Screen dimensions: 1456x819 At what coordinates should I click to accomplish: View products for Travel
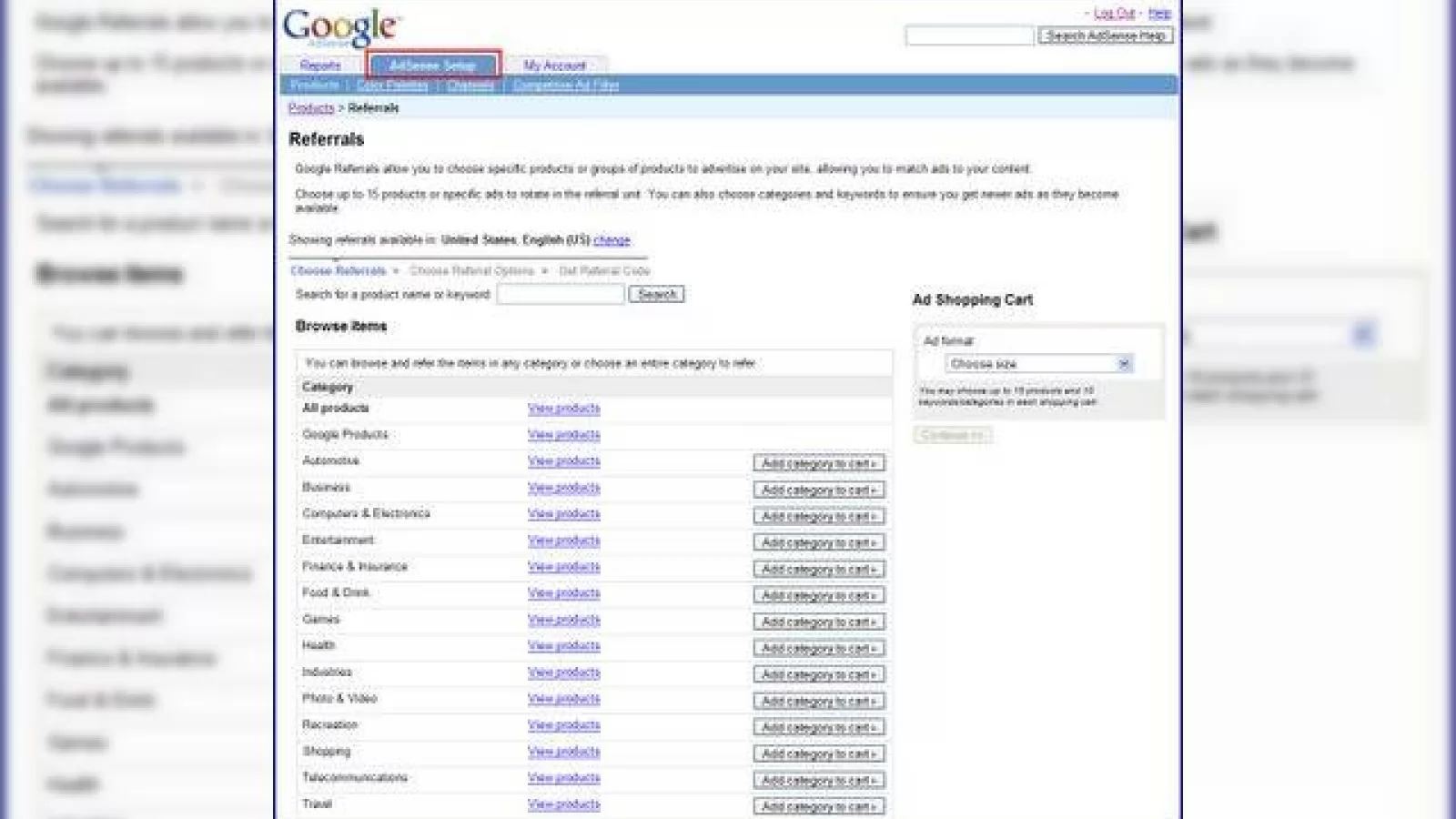point(564,804)
